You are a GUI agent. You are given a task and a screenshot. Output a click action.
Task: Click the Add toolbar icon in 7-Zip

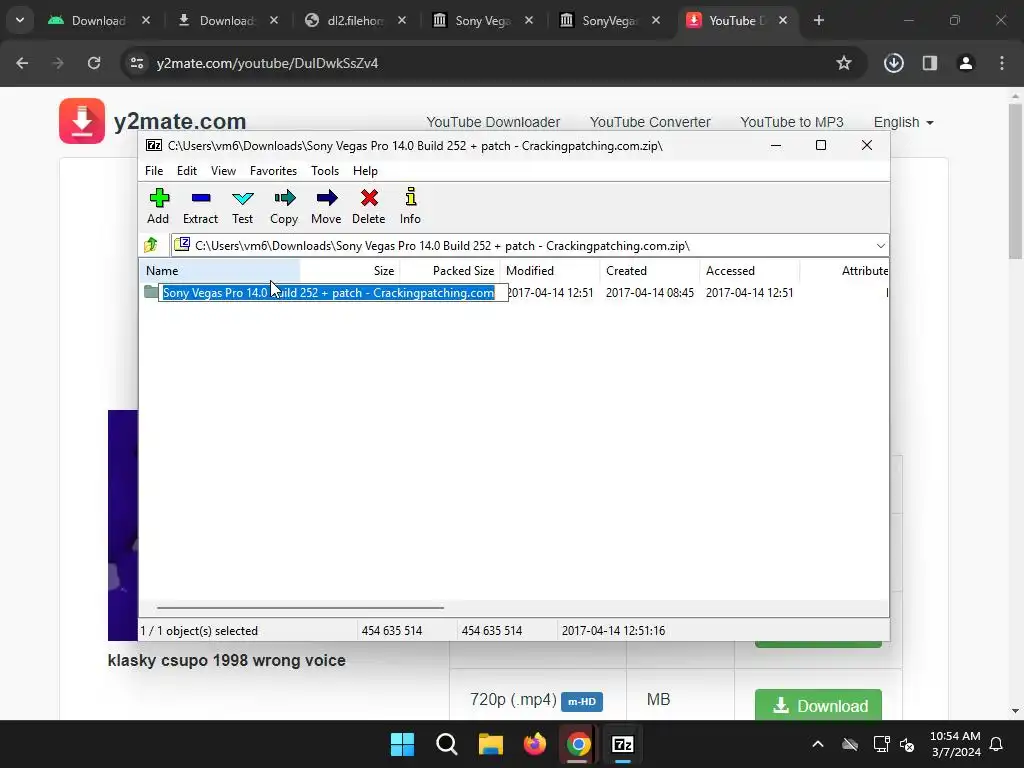tap(158, 206)
